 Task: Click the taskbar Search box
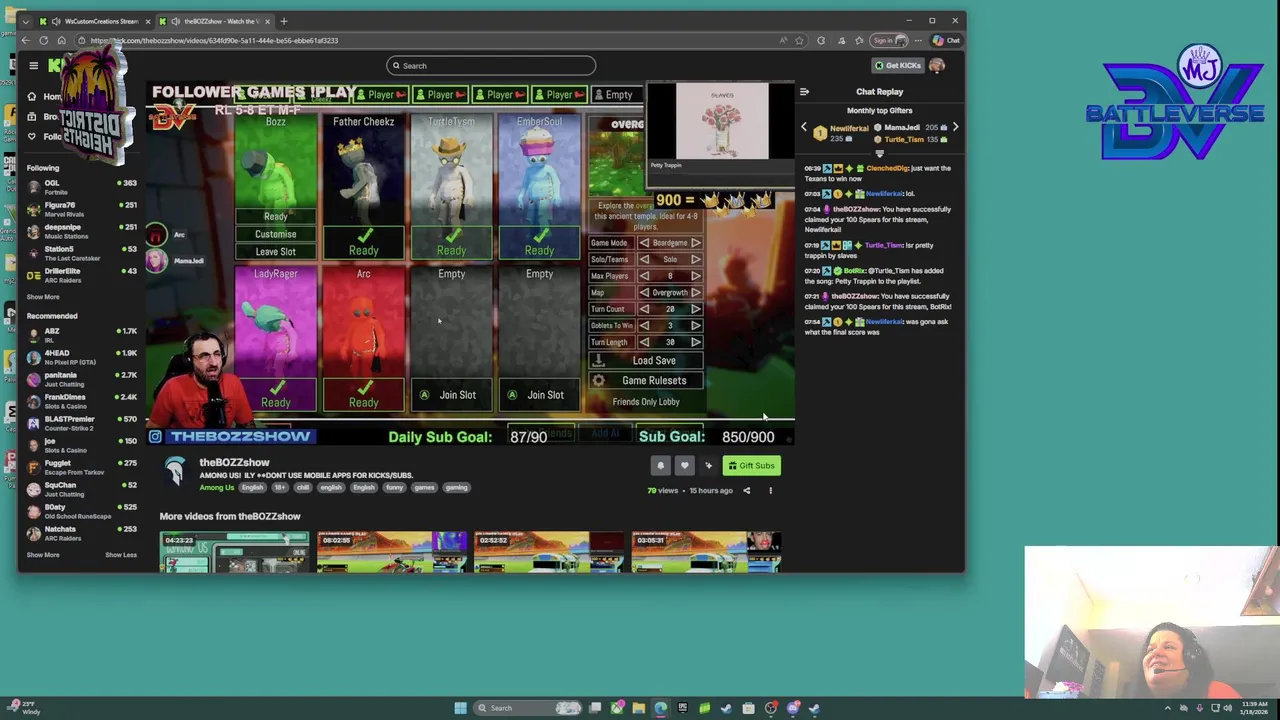[527, 708]
